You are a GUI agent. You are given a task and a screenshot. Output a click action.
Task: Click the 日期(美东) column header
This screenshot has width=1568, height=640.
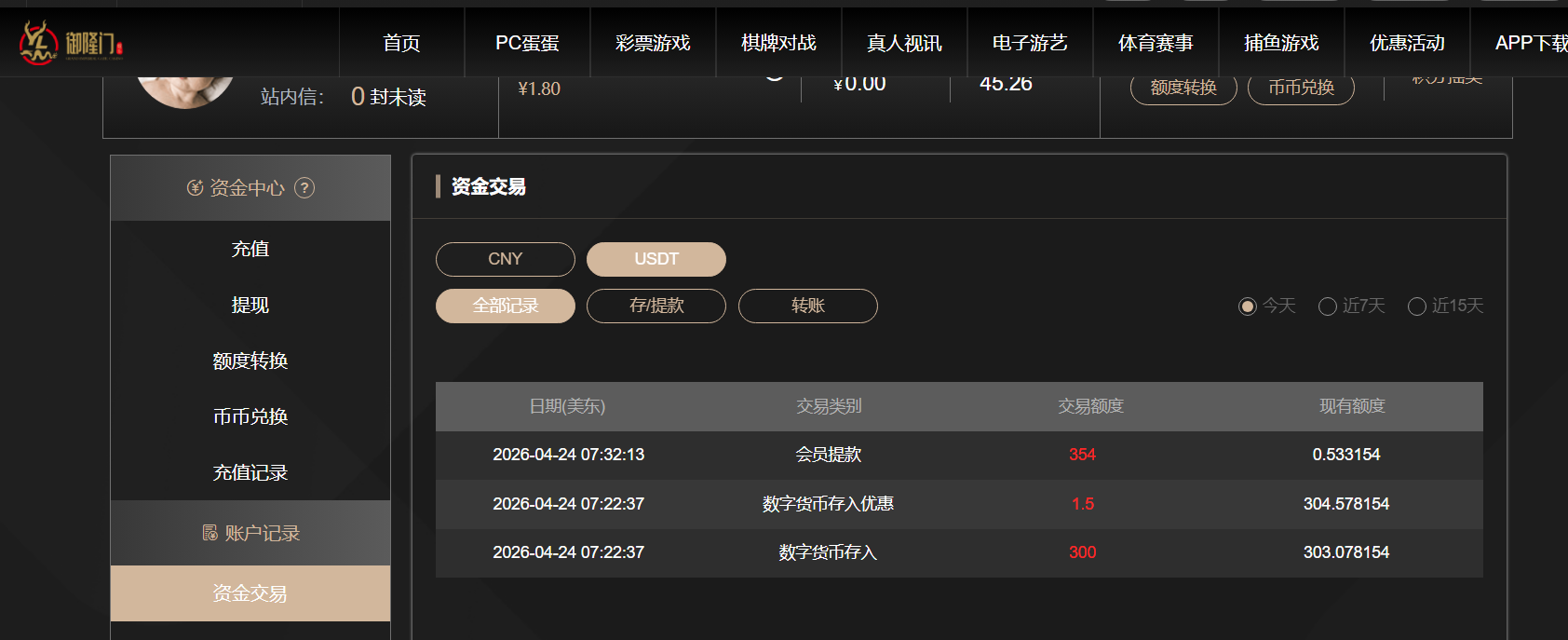pyautogui.click(x=567, y=406)
